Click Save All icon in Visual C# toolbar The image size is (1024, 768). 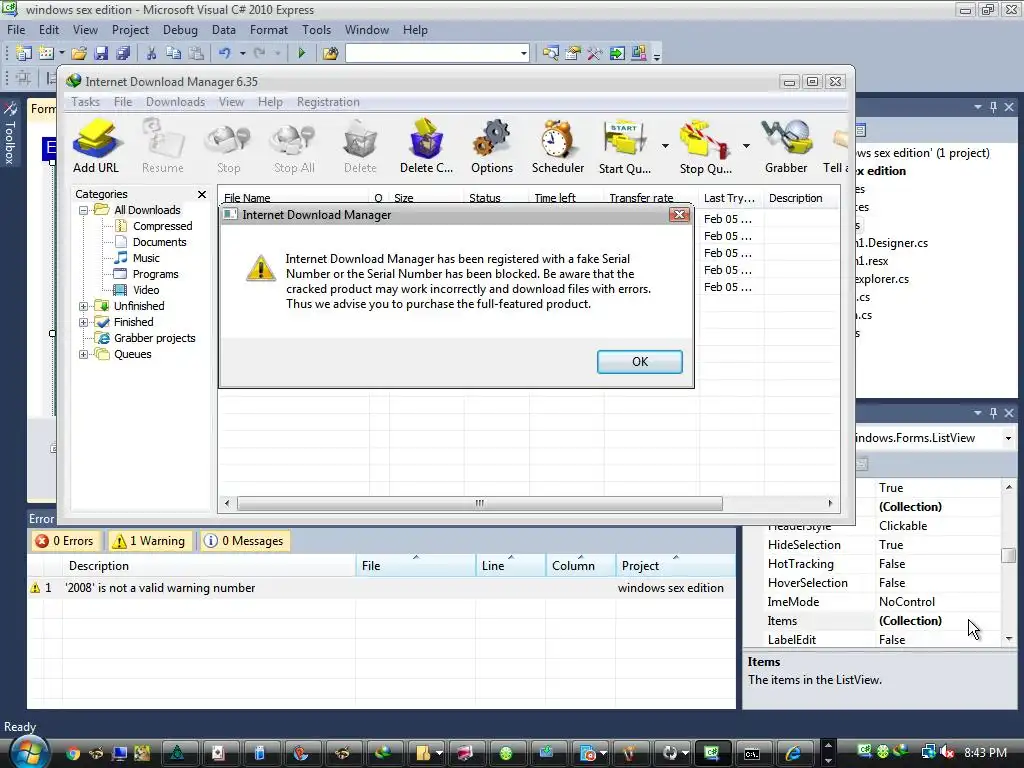123,54
